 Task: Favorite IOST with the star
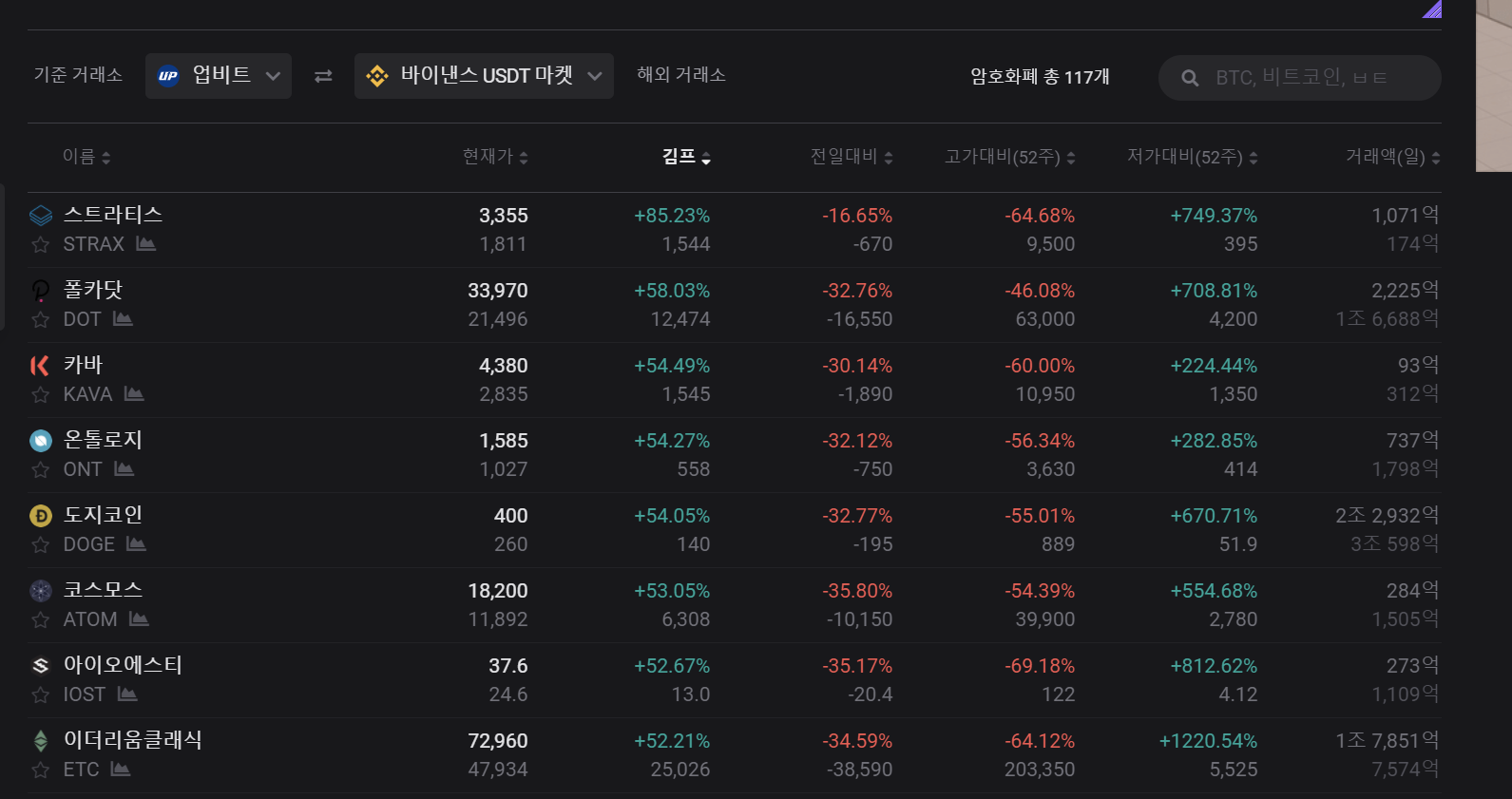pos(41,695)
